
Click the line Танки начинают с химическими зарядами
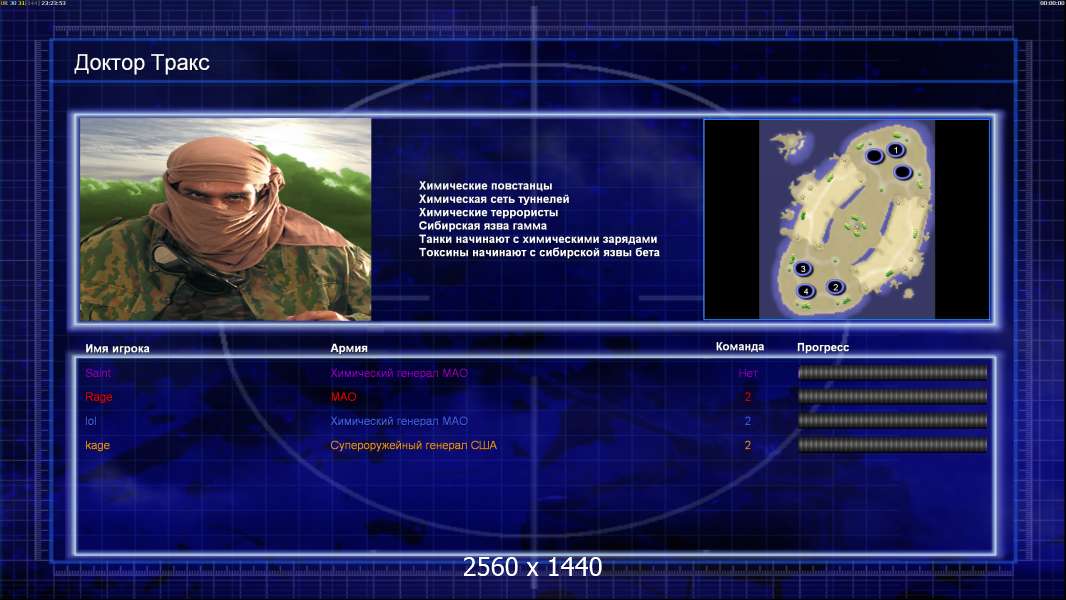click(538, 239)
